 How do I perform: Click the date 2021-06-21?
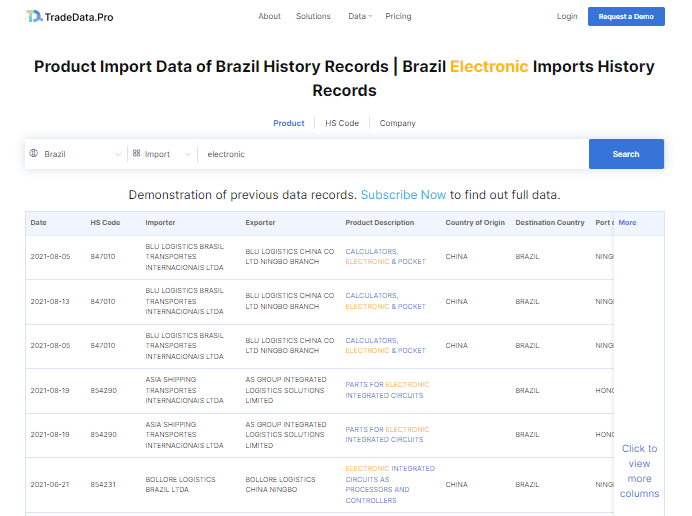coord(50,485)
